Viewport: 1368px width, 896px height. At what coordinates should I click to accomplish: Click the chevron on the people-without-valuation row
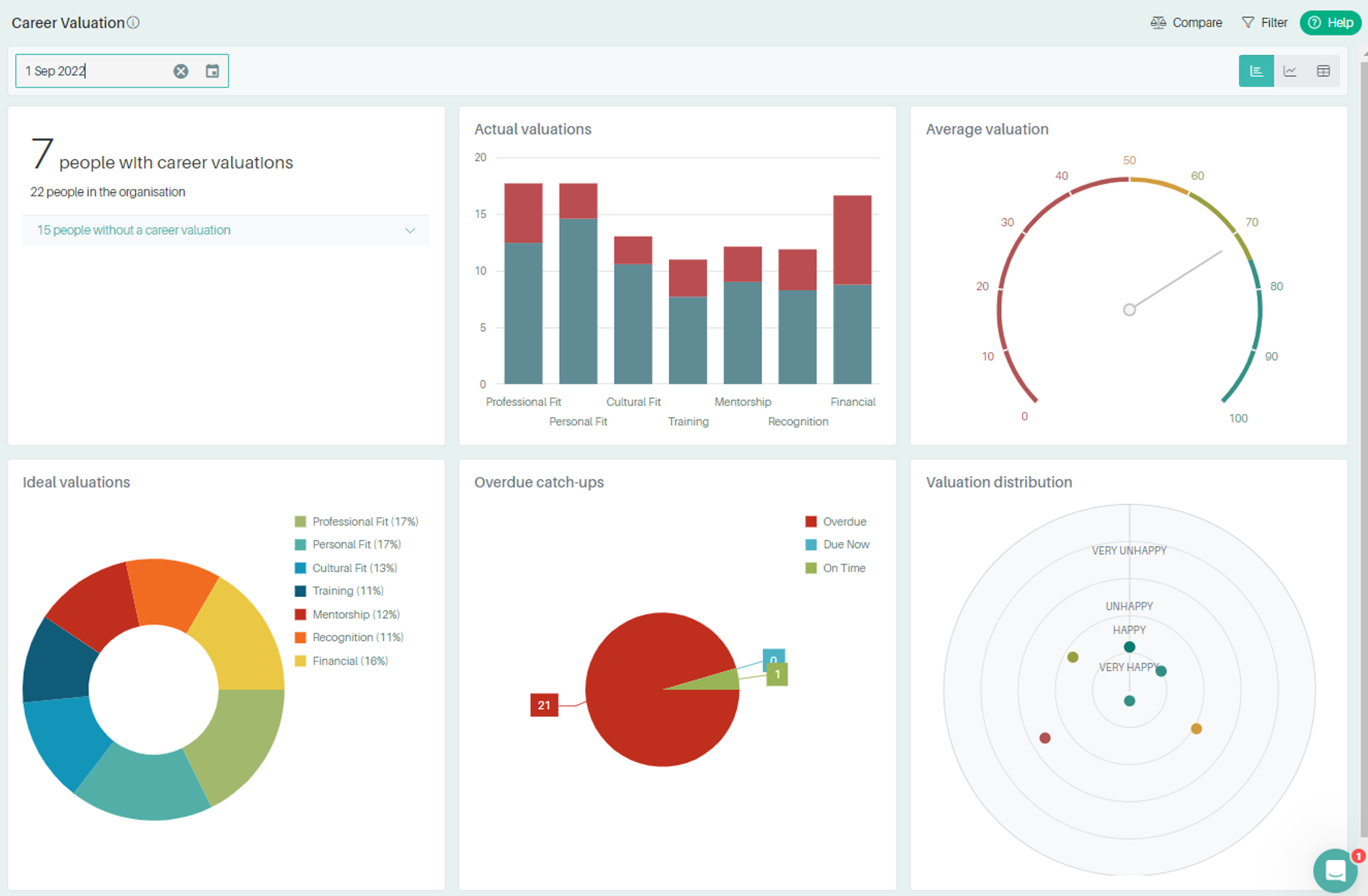(x=410, y=230)
